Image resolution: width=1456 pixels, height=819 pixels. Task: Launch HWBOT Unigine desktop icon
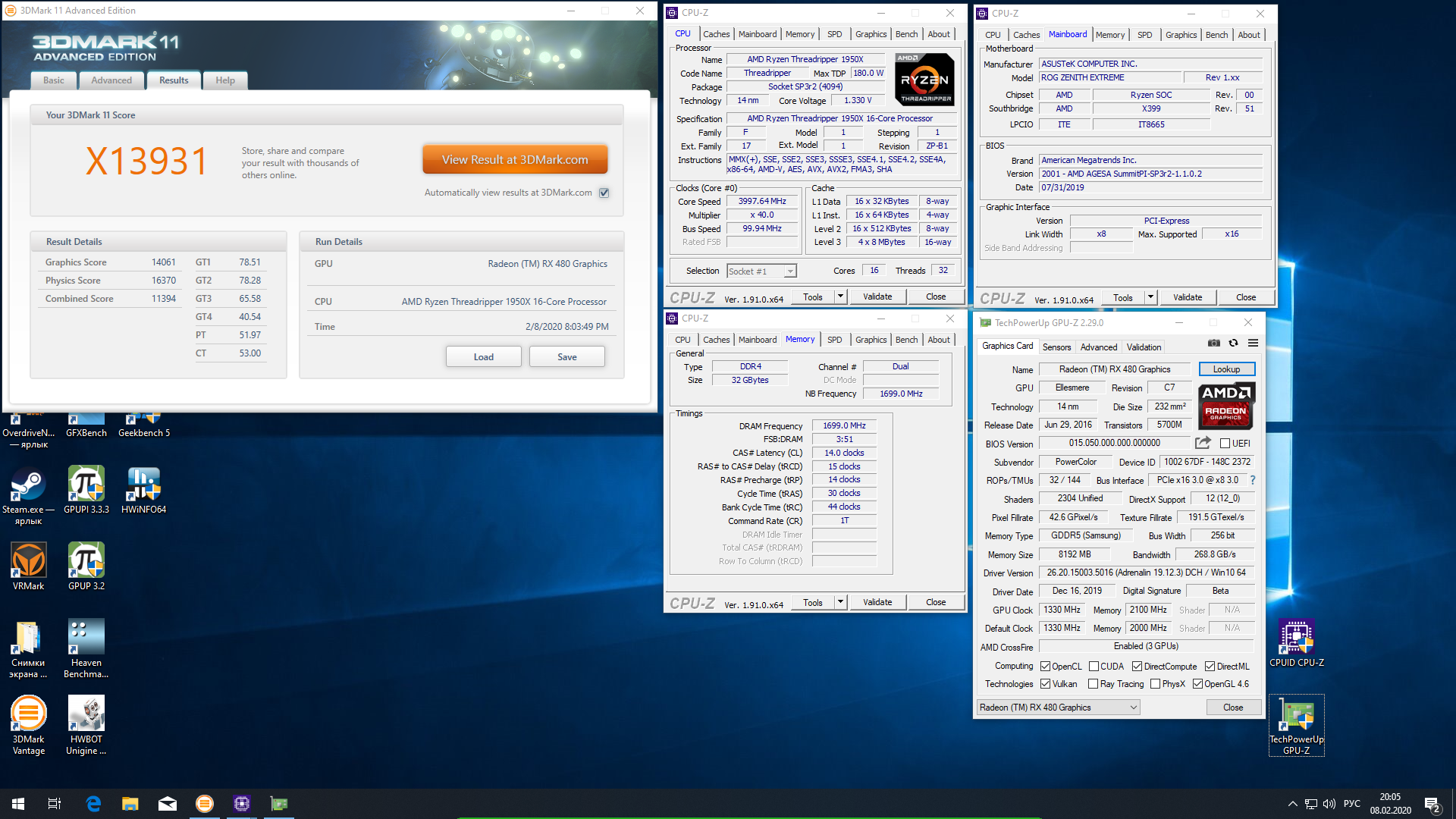point(86,726)
